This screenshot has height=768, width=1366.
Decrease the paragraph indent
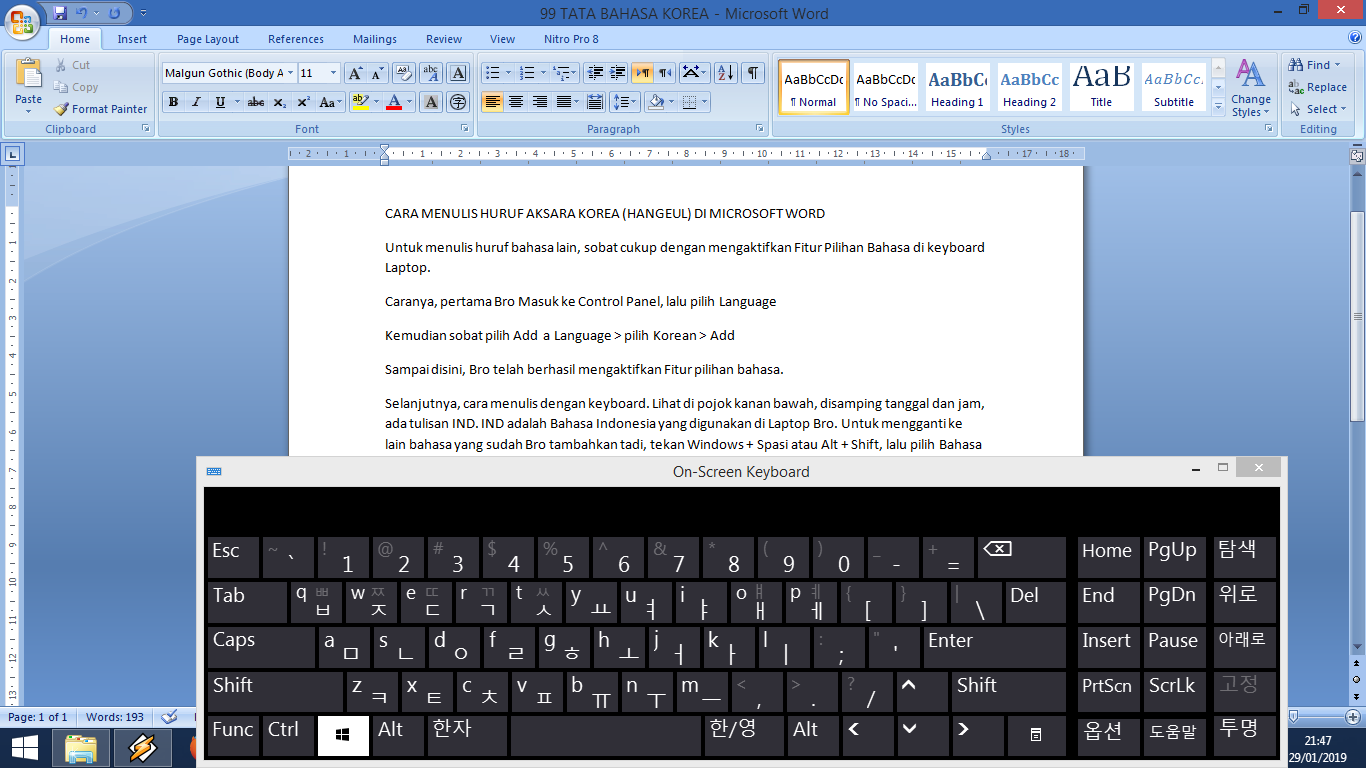click(595, 73)
